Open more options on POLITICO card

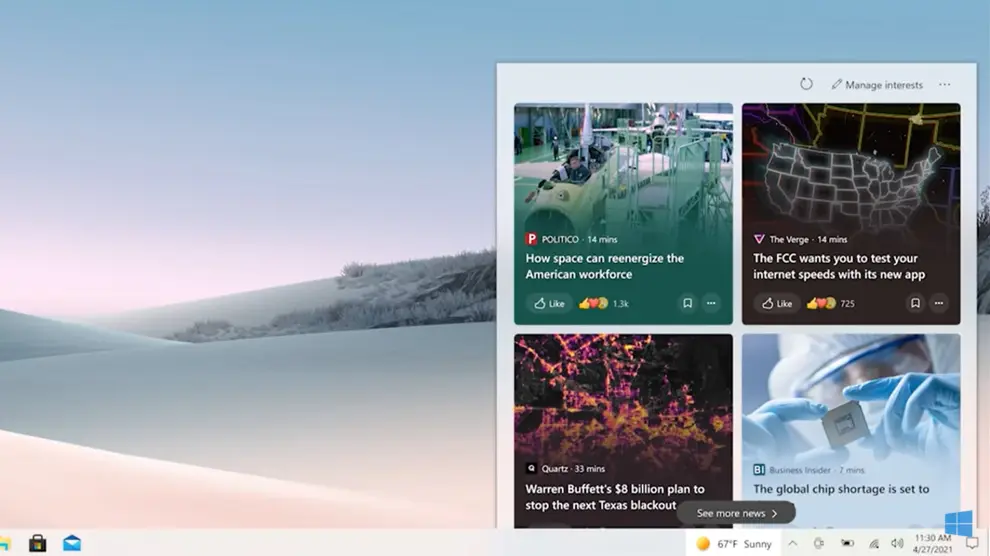point(711,303)
